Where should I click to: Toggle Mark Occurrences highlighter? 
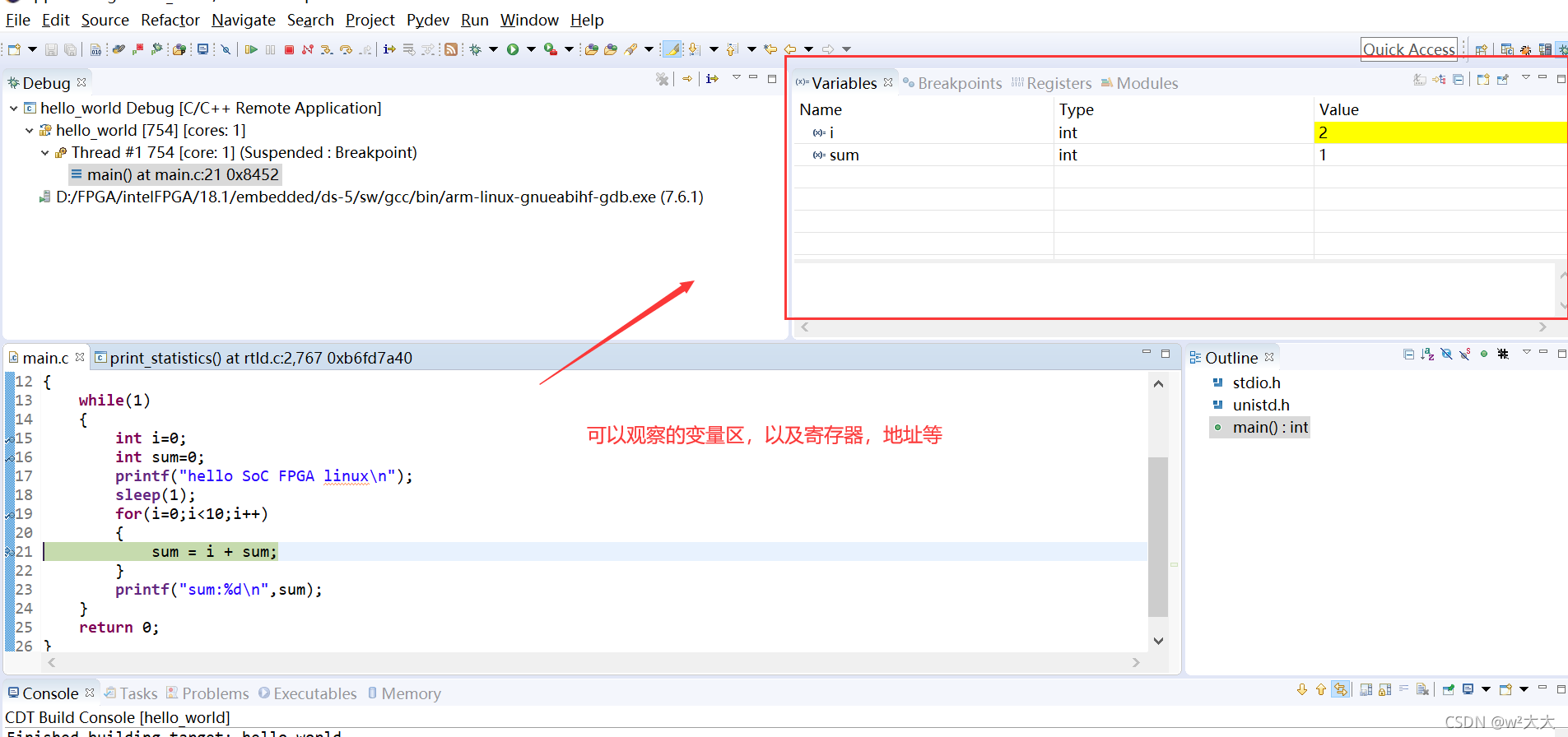coord(672,49)
